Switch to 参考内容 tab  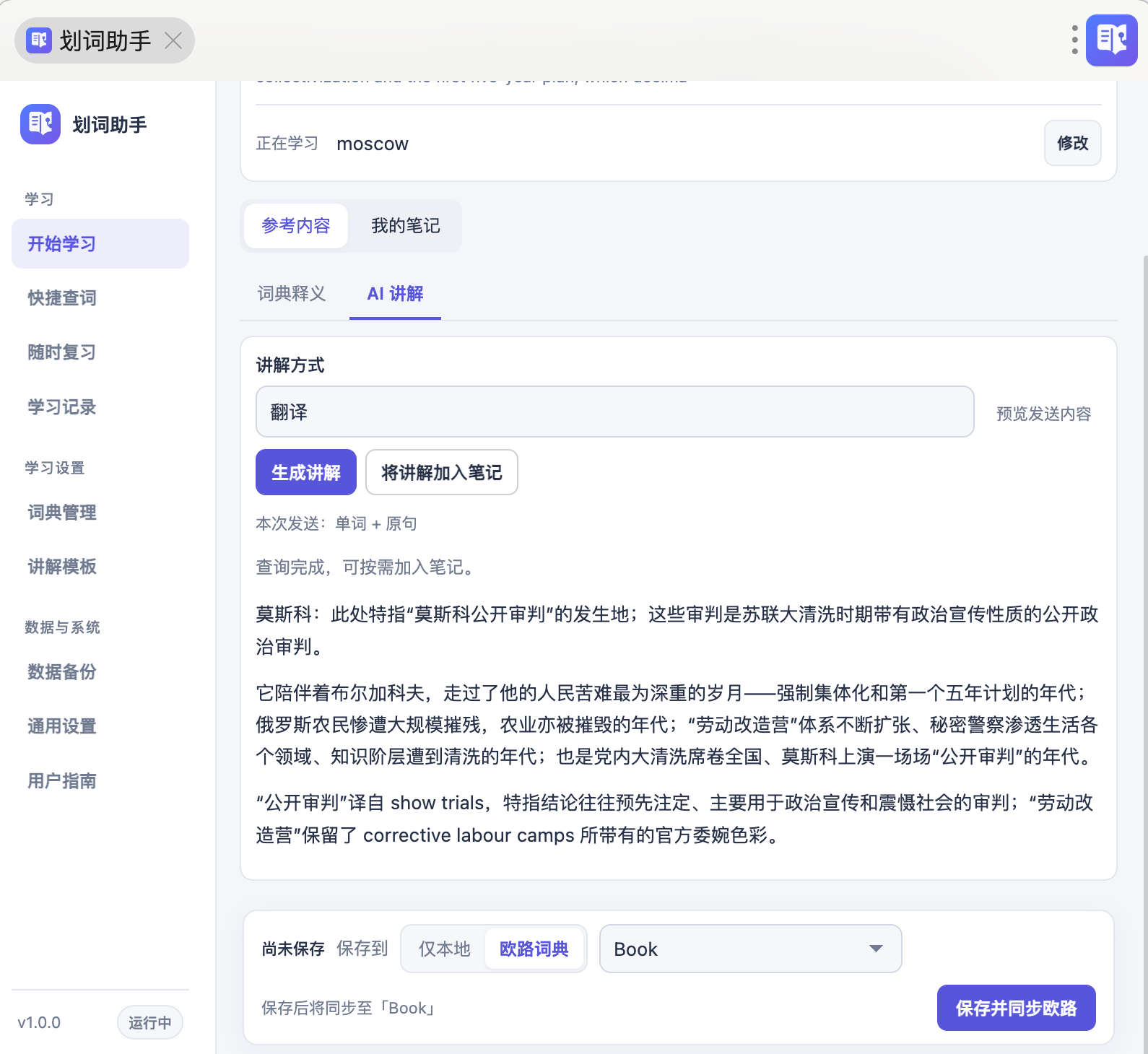[296, 226]
